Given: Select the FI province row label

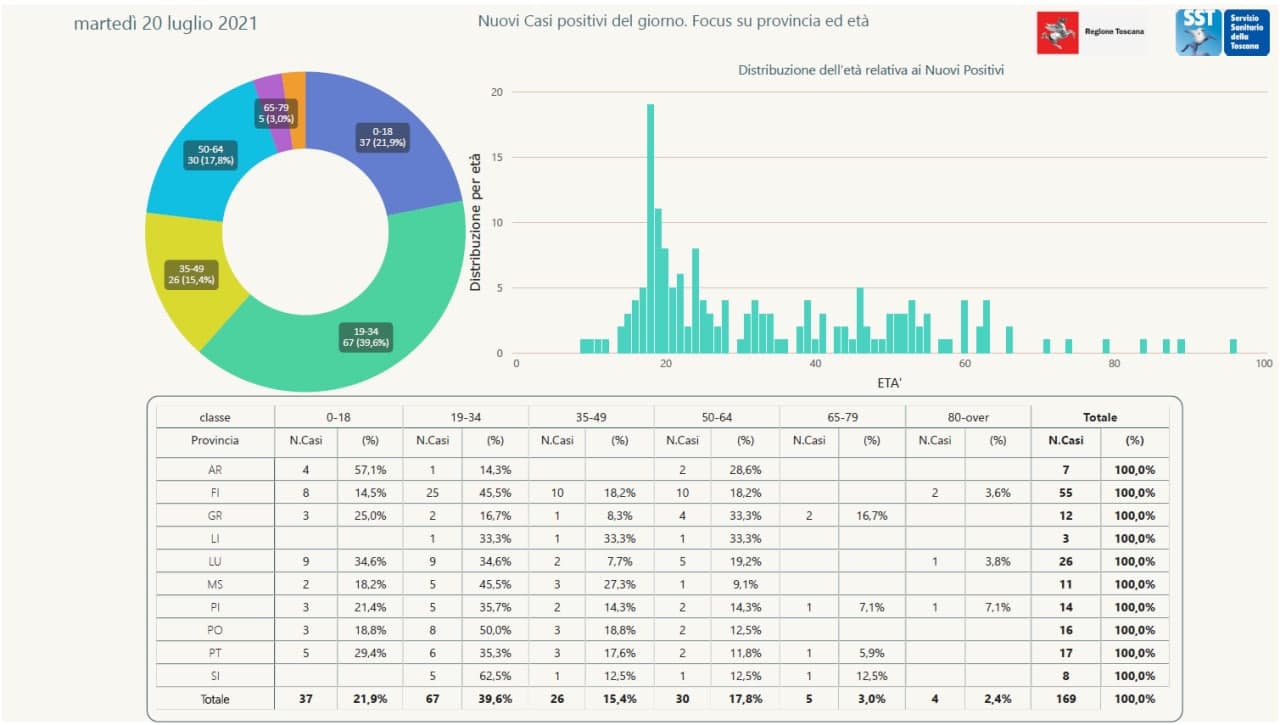Looking at the screenshot, I should coord(214,493).
